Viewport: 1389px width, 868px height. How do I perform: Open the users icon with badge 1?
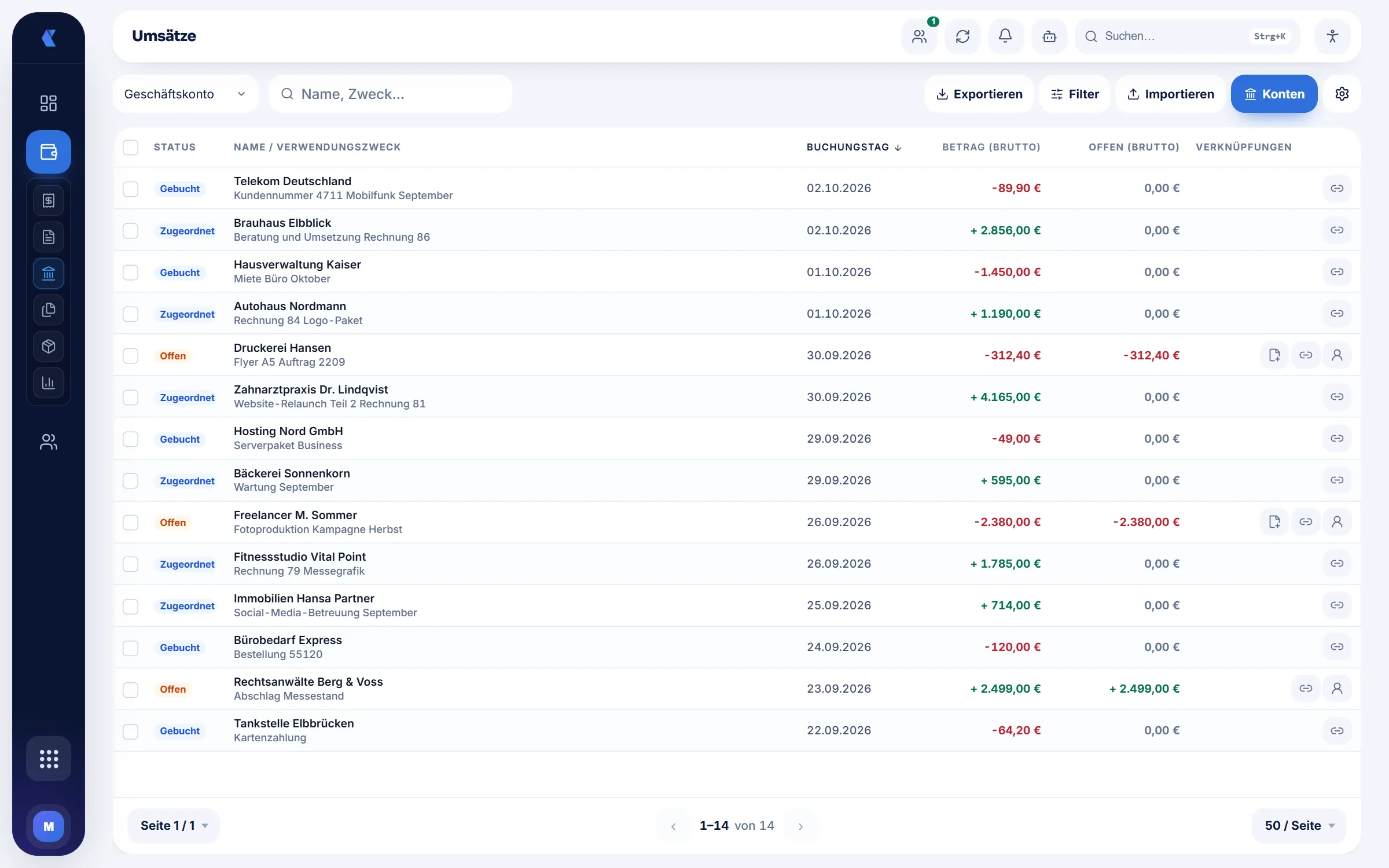[919, 36]
